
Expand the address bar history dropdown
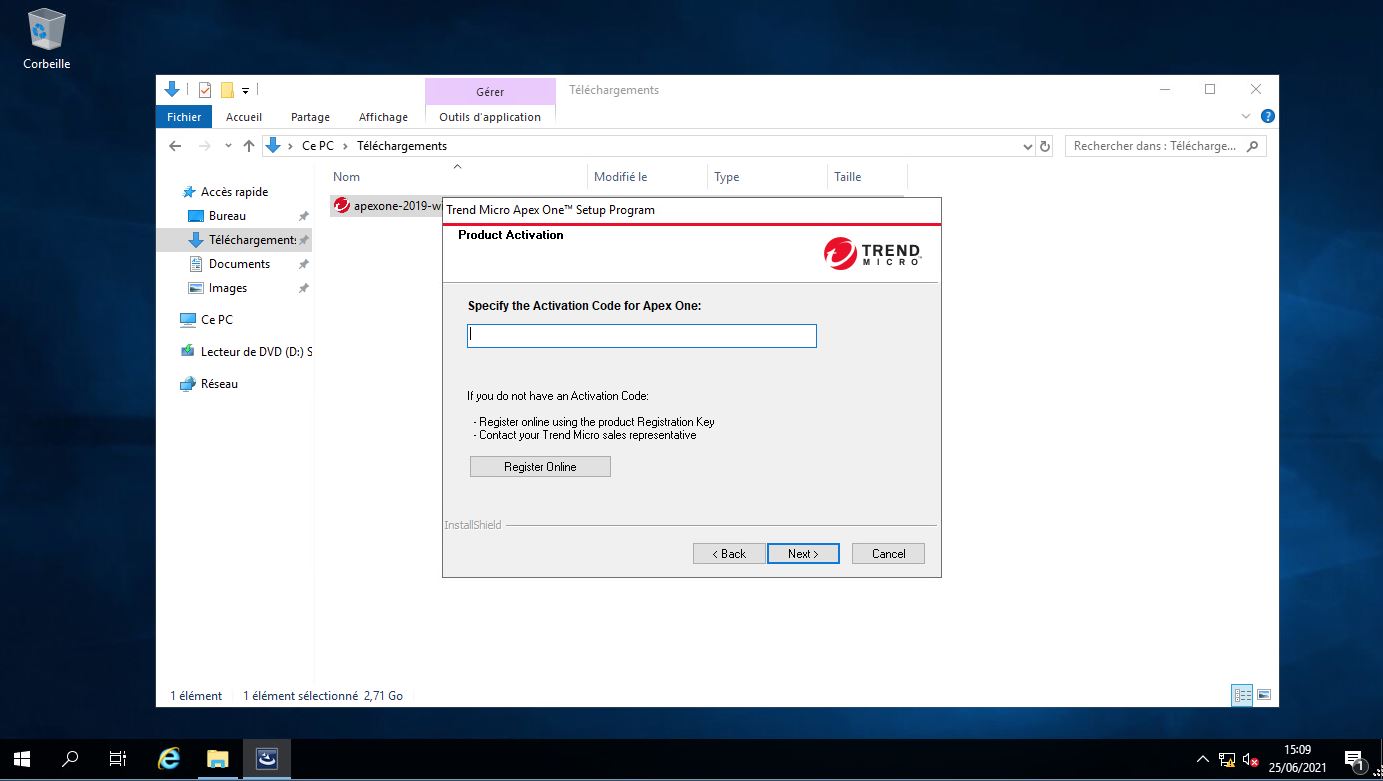pos(1028,146)
